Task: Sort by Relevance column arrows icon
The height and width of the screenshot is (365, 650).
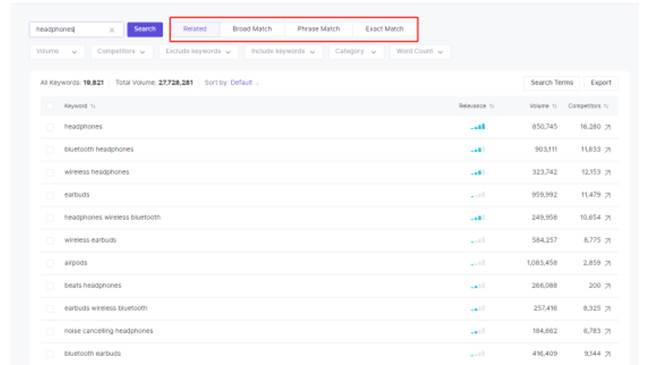Action: [492, 106]
